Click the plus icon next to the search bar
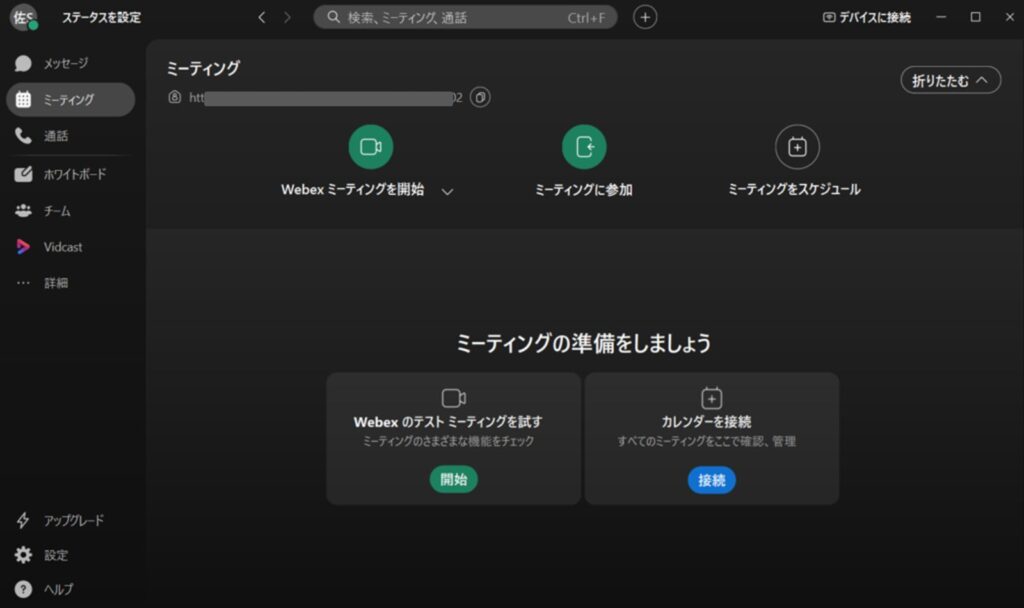Screen dimensions: 1024x608 (x=646, y=17)
